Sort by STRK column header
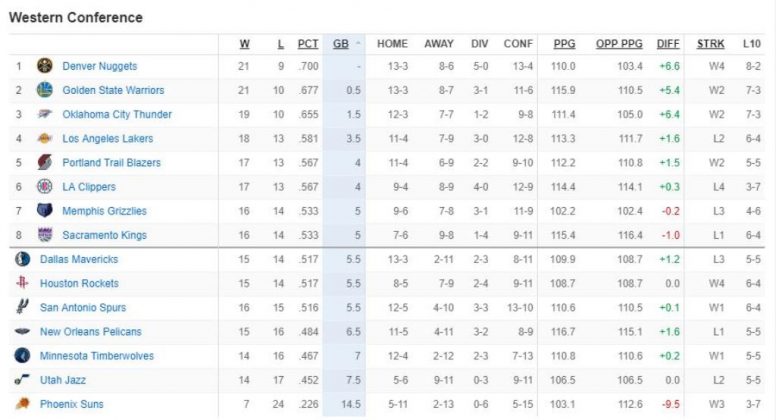The height and width of the screenshot is (420, 776). click(711, 44)
